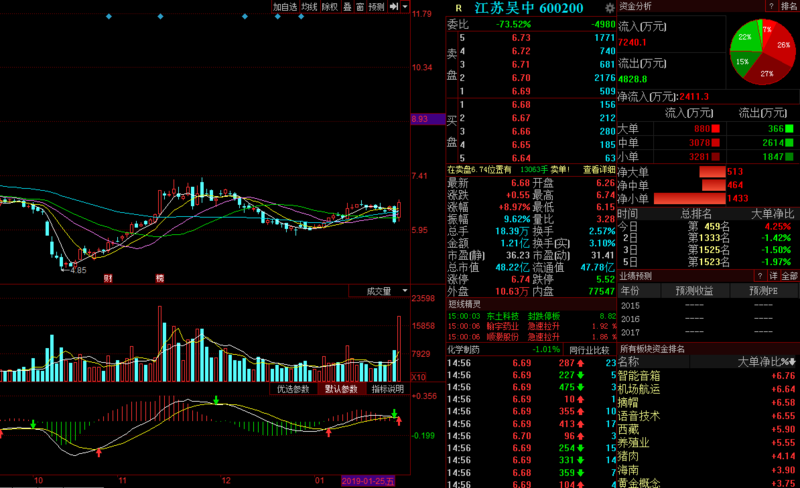This screenshot has height=488, width=800.
Task: Select the 默认参数 tab
Action: point(341,389)
